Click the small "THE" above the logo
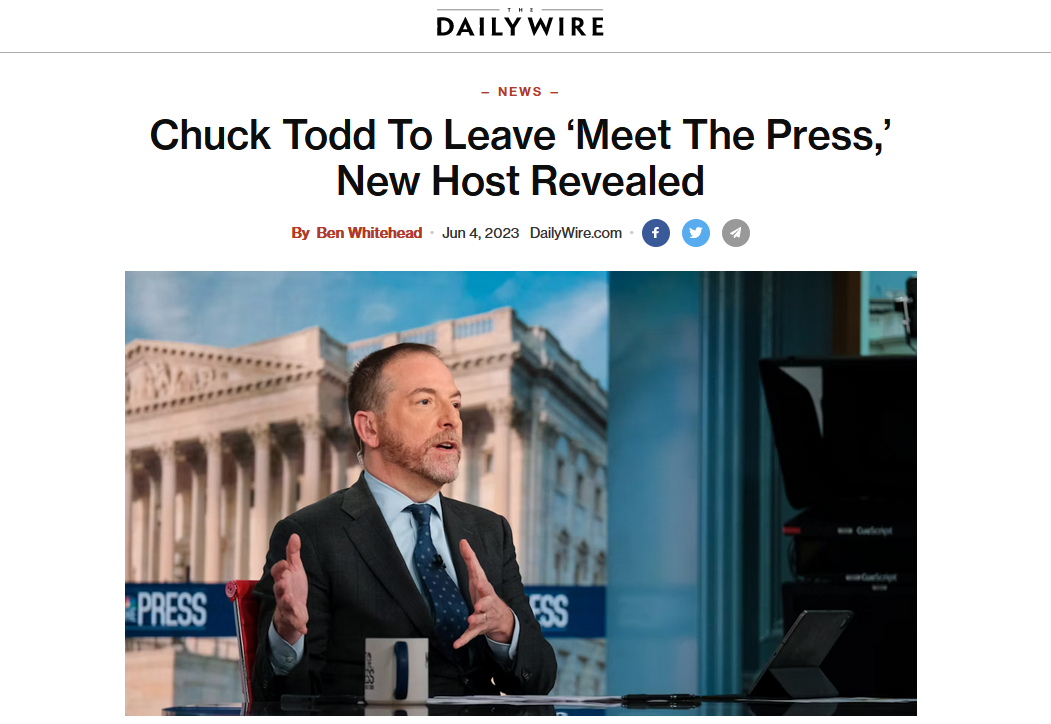 click(x=520, y=9)
